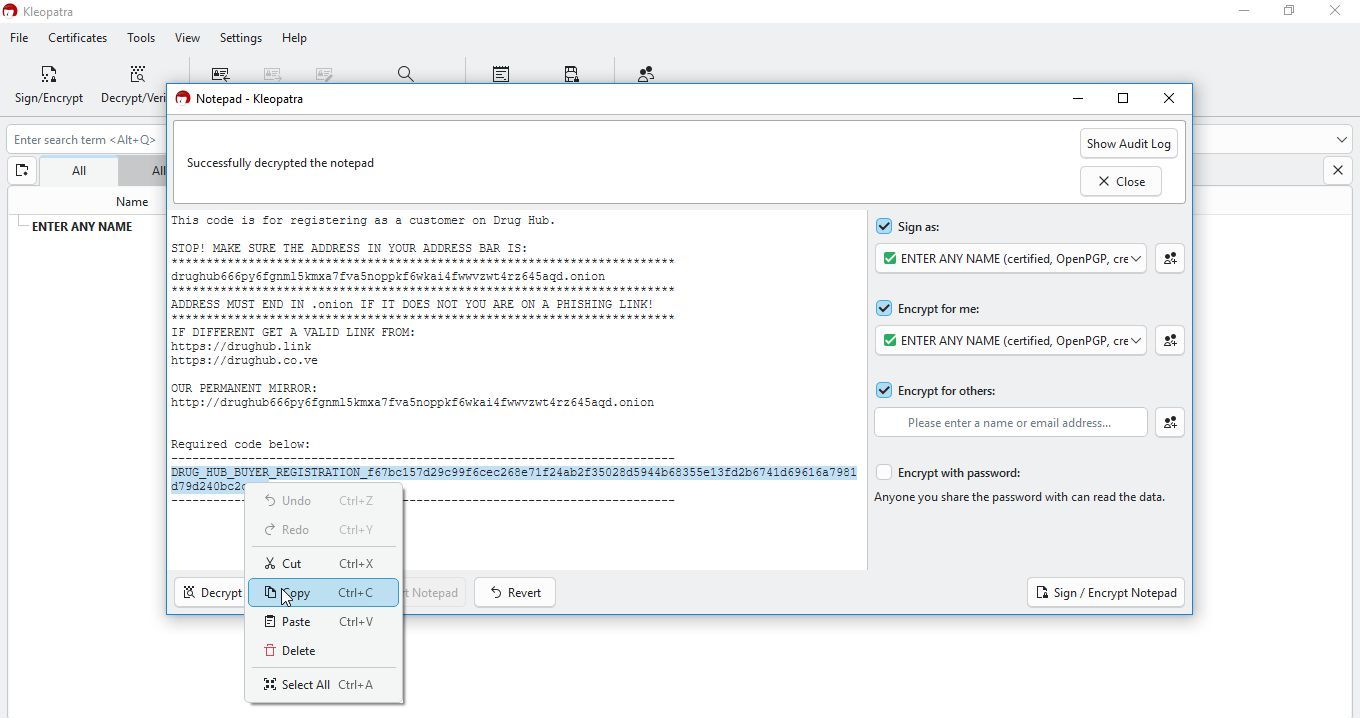The image size is (1360, 718).
Task: Choose Delete from the context menu
Action: coord(323,651)
